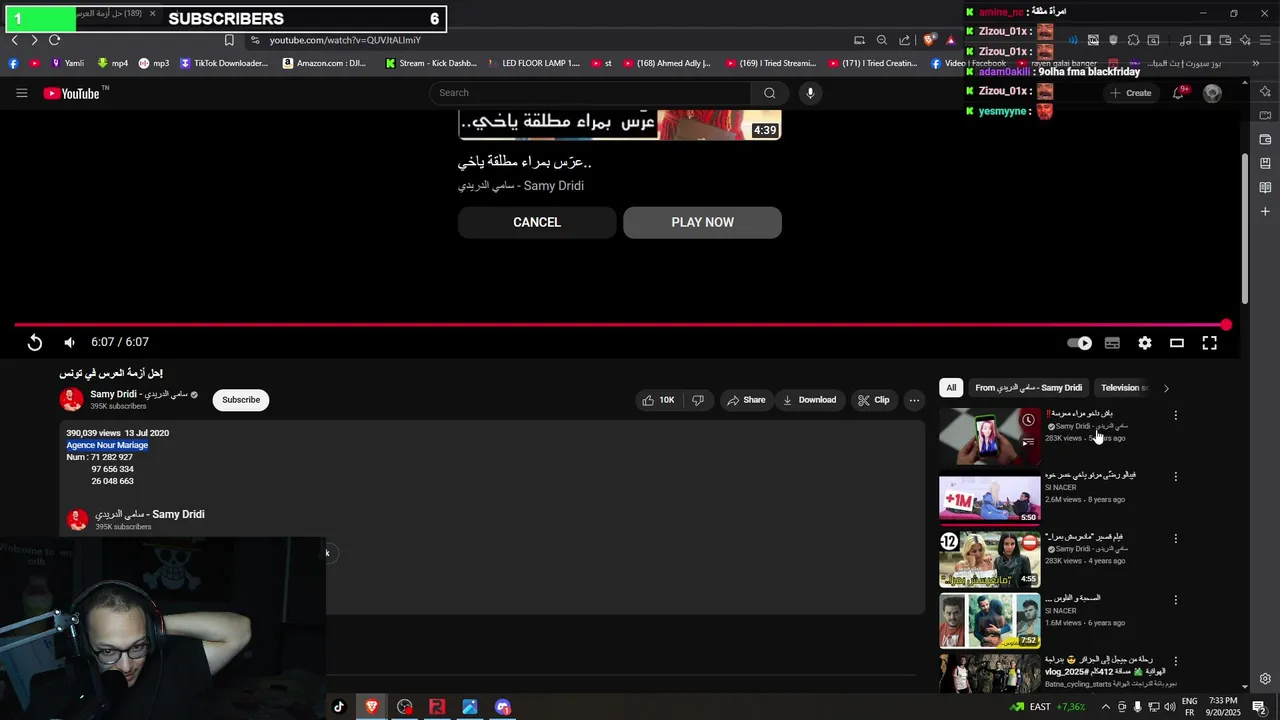Reload the page
The height and width of the screenshot is (720, 1280).
54,40
